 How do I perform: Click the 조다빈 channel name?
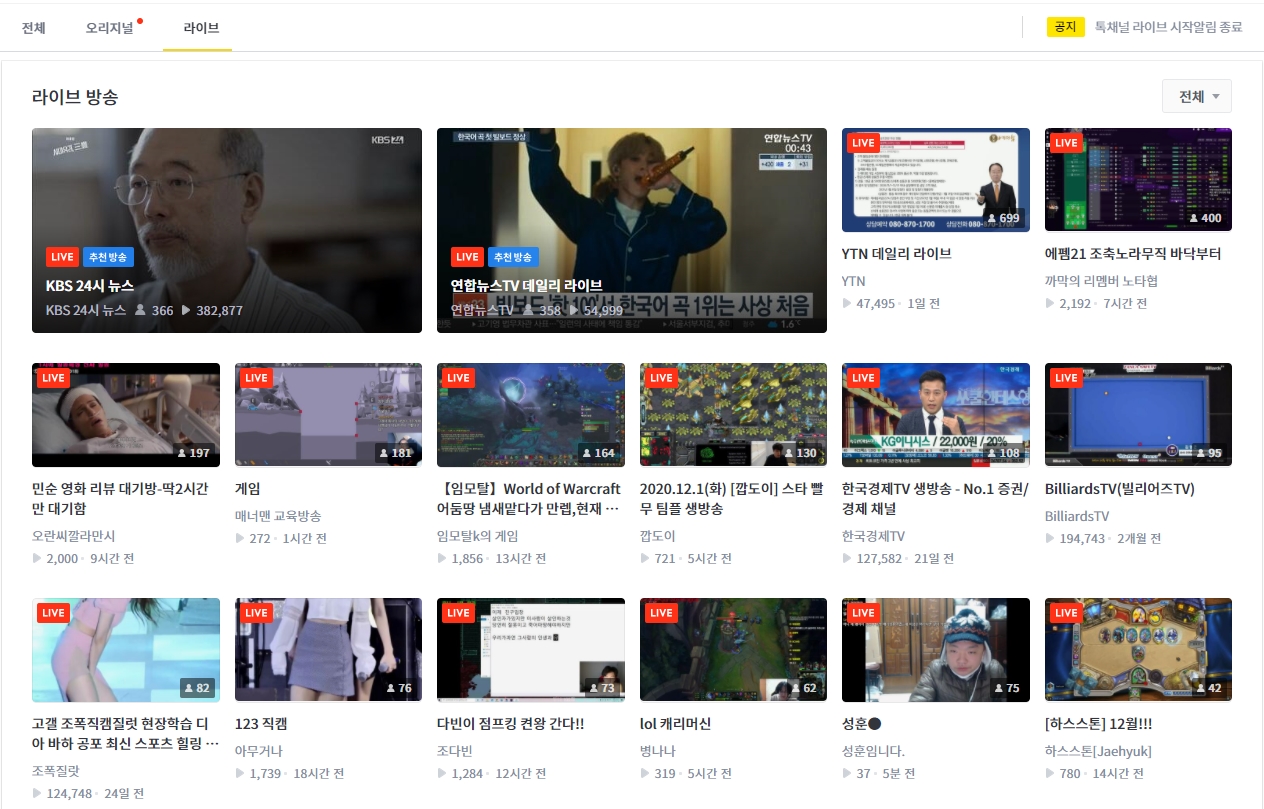(455, 751)
